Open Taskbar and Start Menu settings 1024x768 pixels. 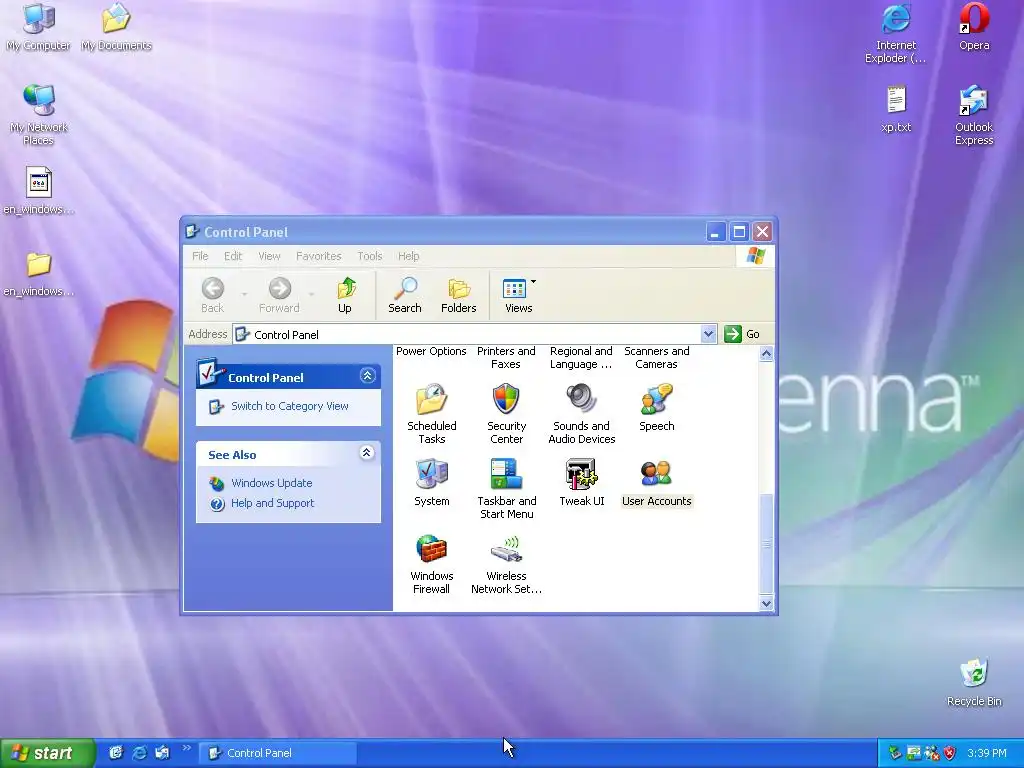(506, 488)
